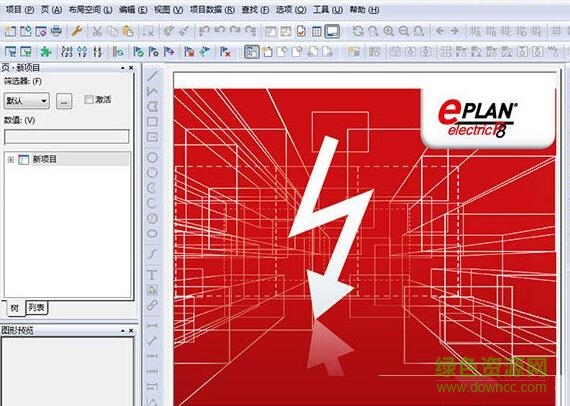Click the refresh redraw icon
The height and width of the screenshot is (406, 570).
(358, 31)
